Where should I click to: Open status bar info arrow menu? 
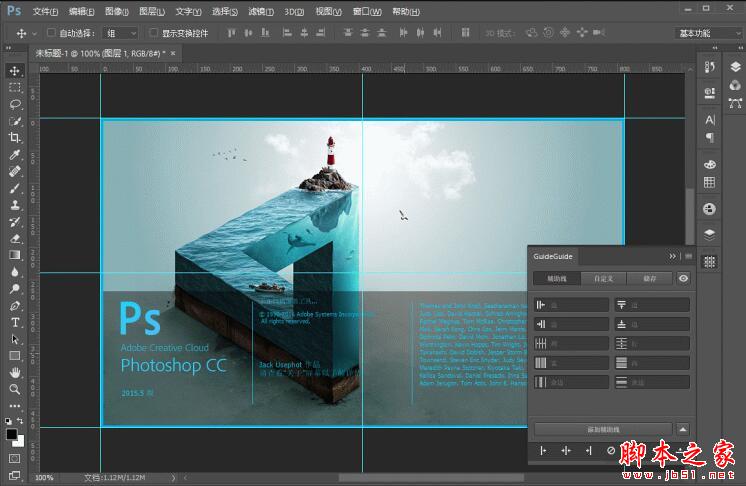(x=173, y=477)
